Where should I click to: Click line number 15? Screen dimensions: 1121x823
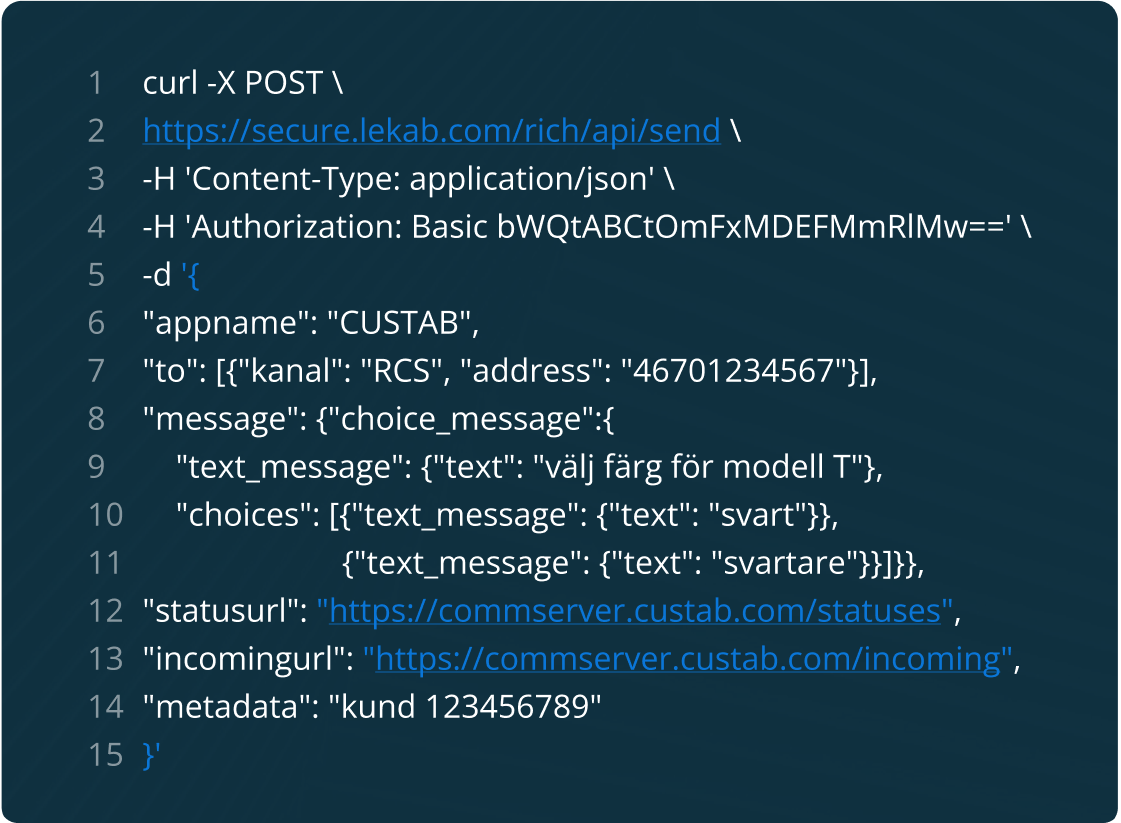coord(104,755)
